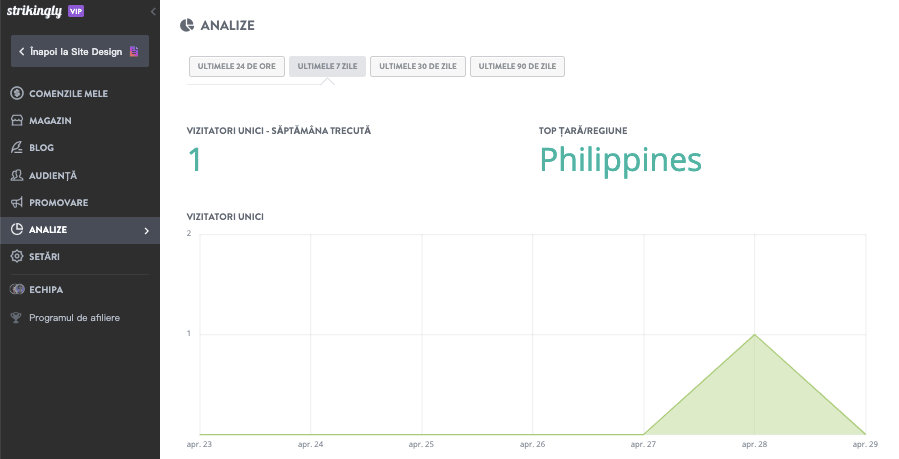Click the chart peak at apr. 28
The height and width of the screenshot is (459, 899).
click(x=755, y=334)
